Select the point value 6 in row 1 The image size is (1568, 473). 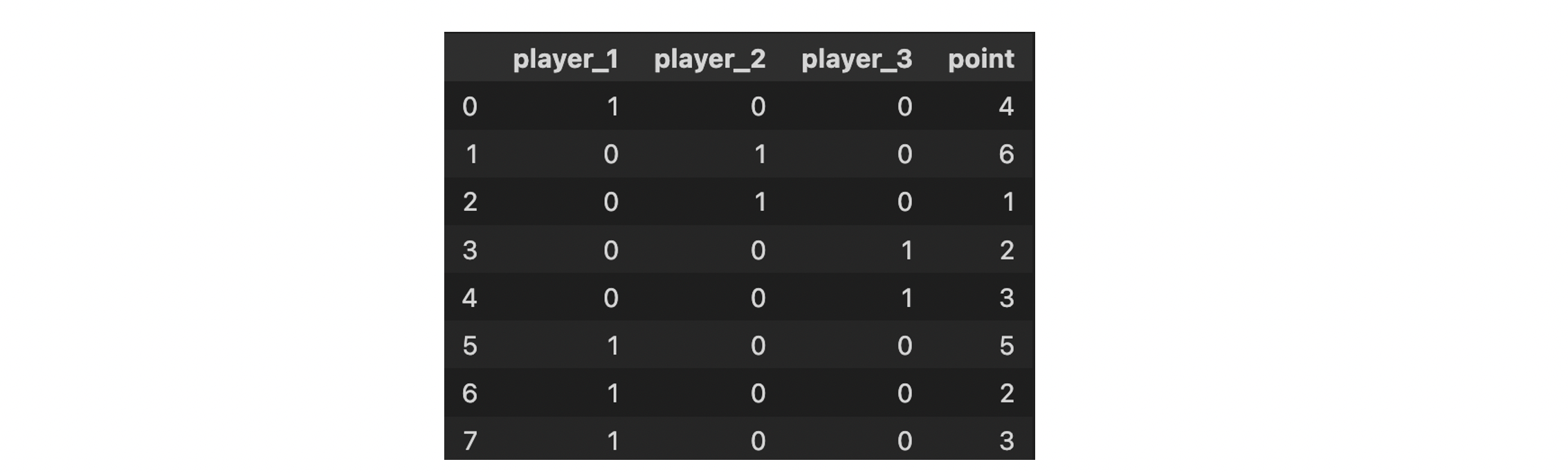click(x=1006, y=154)
